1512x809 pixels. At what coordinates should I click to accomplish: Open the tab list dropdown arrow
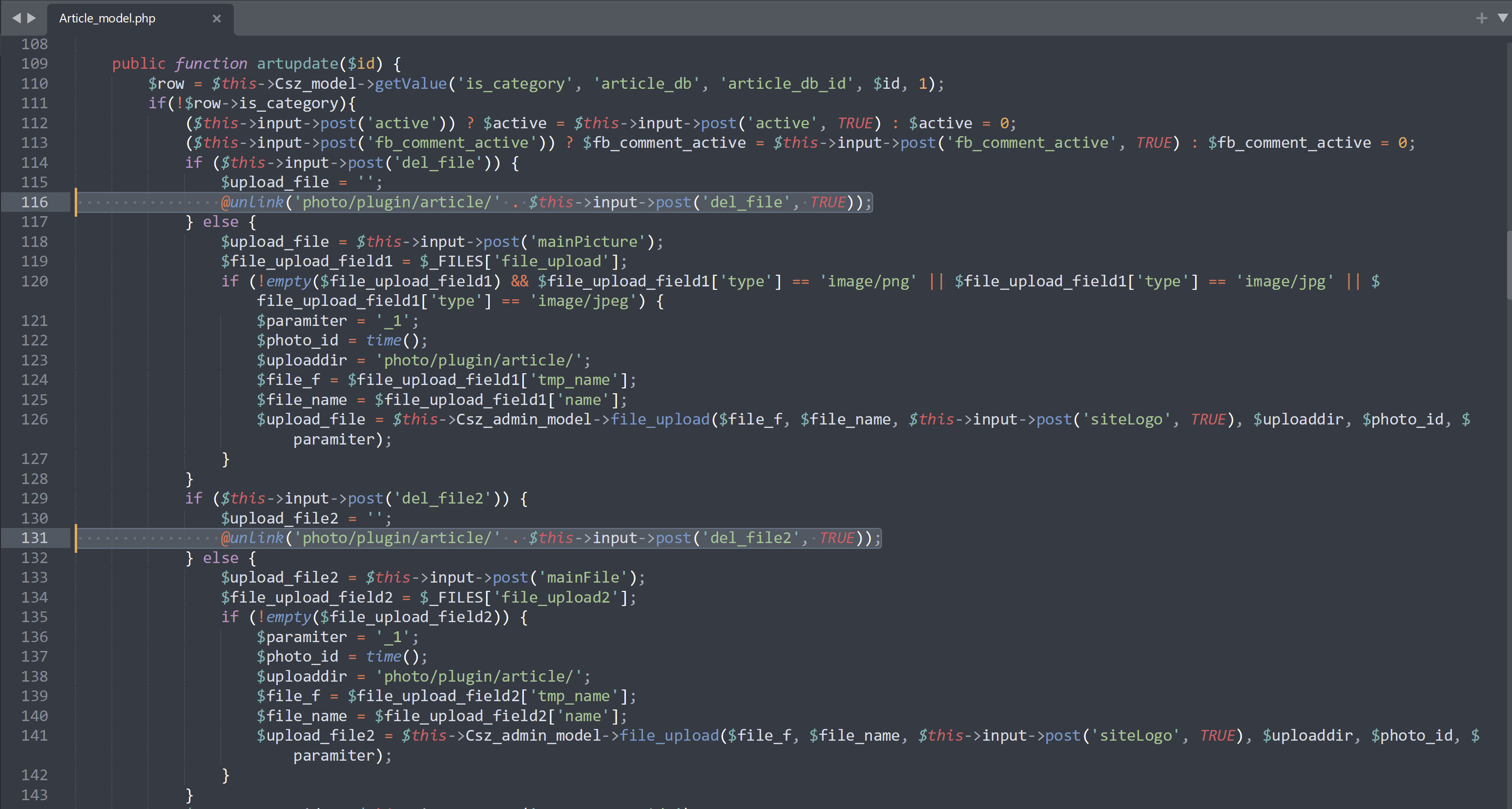point(1503,18)
